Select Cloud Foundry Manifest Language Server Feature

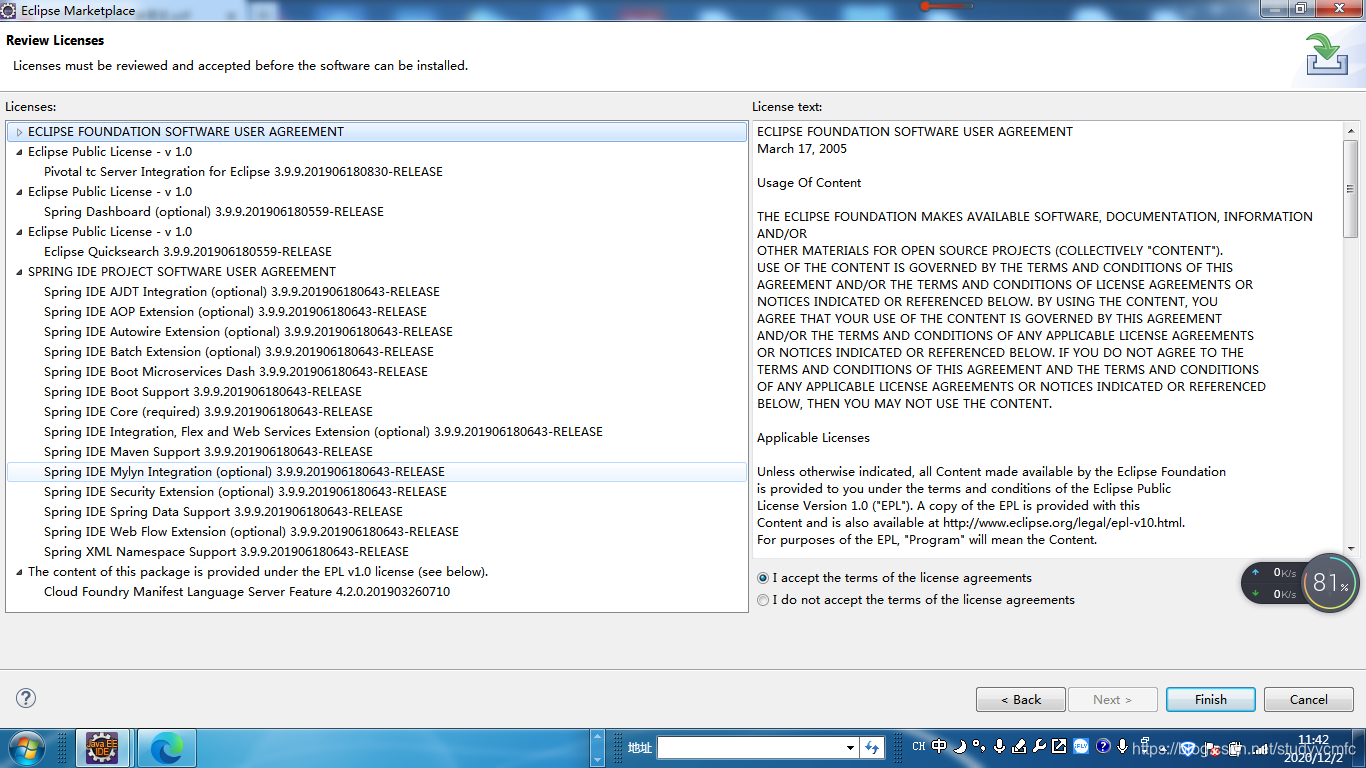(247, 592)
